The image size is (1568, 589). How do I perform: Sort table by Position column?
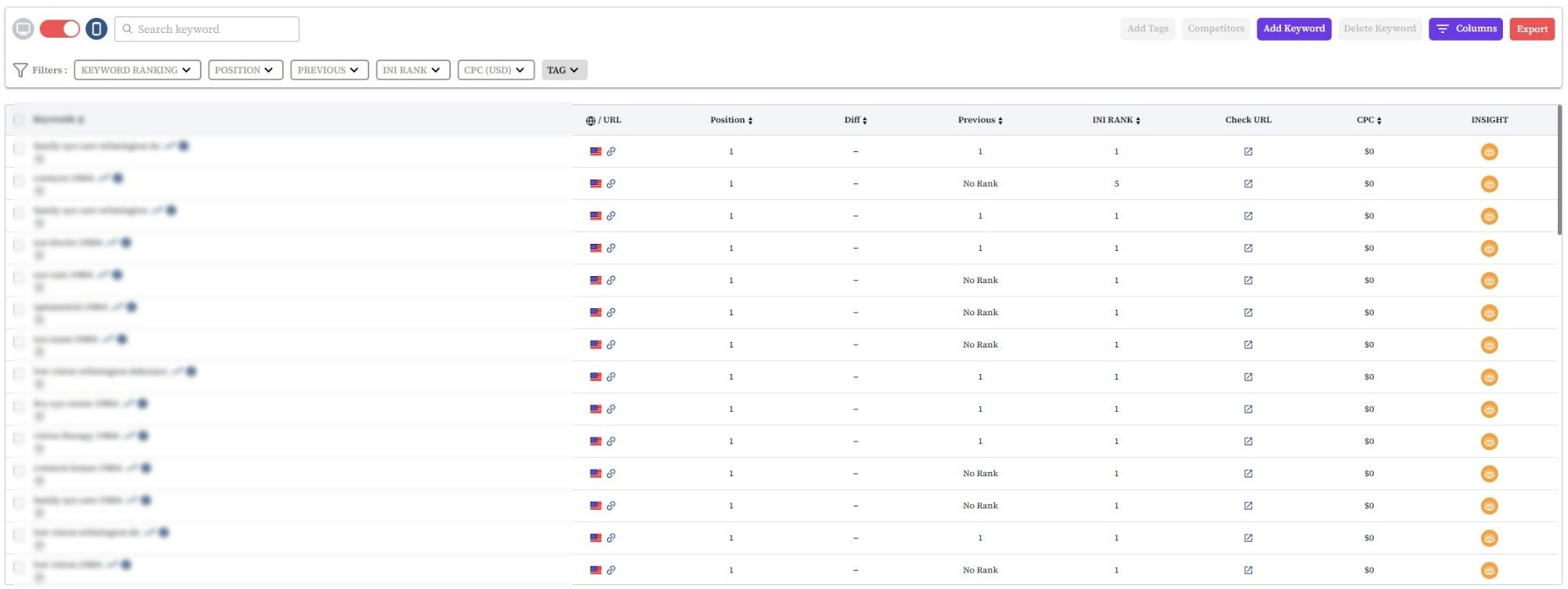point(731,120)
